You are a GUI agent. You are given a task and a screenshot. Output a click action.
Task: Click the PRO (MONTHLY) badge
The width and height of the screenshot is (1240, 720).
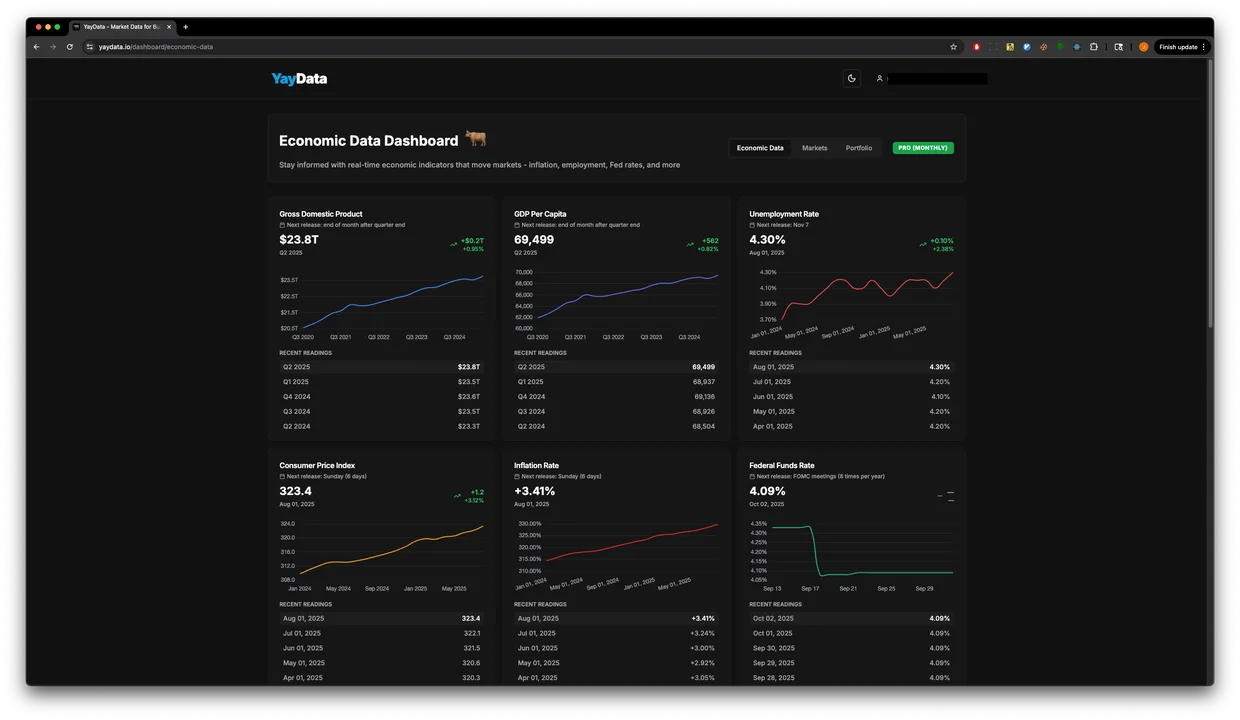tap(922, 148)
